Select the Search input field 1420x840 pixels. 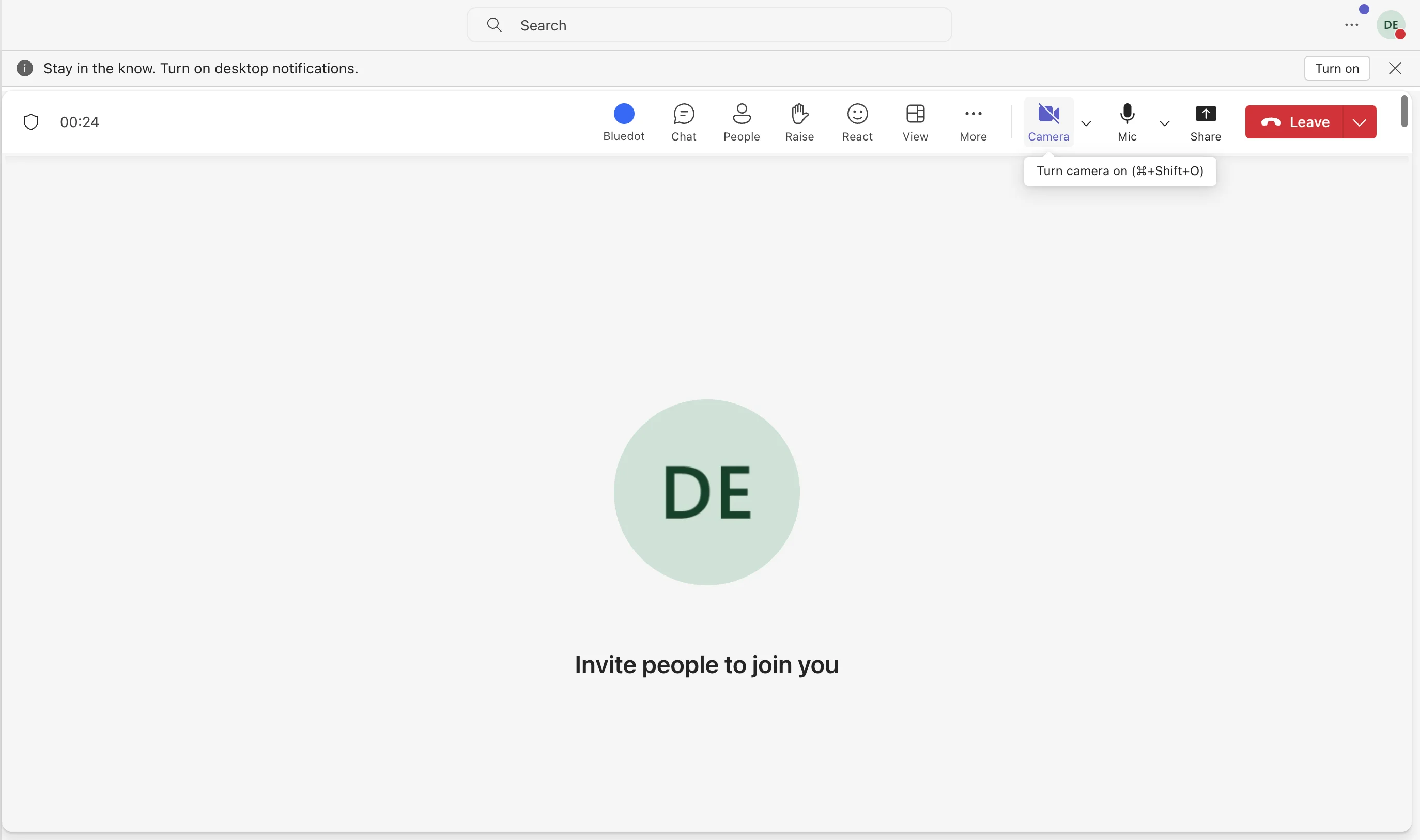(x=709, y=24)
